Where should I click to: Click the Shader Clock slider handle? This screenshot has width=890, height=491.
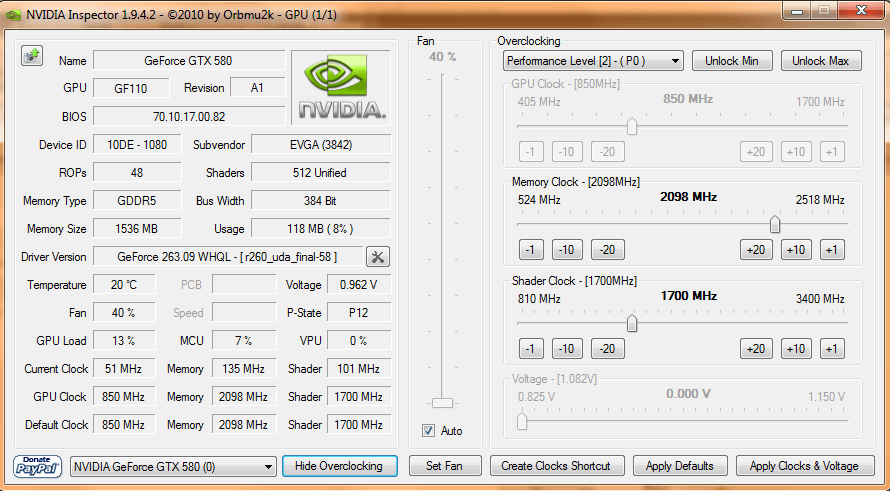(x=632, y=324)
